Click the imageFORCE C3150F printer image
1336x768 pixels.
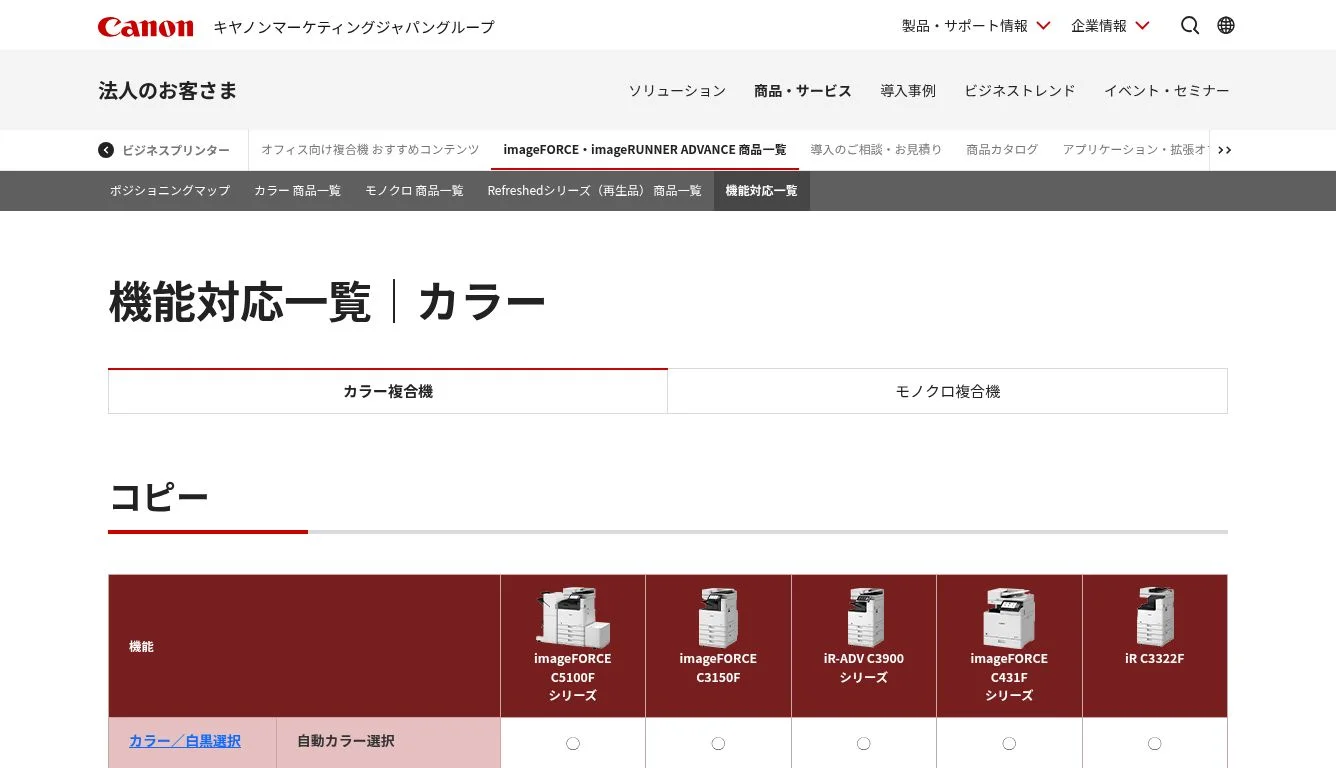718,617
